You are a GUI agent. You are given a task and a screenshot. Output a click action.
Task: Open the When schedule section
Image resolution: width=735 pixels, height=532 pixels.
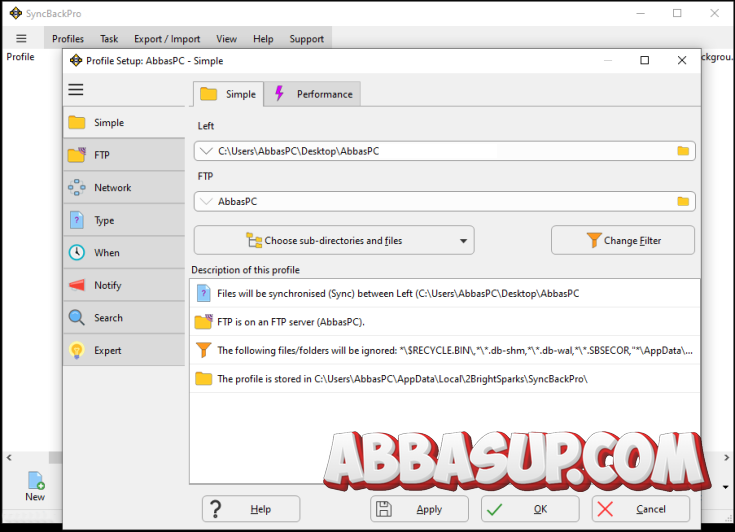pos(124,253)
